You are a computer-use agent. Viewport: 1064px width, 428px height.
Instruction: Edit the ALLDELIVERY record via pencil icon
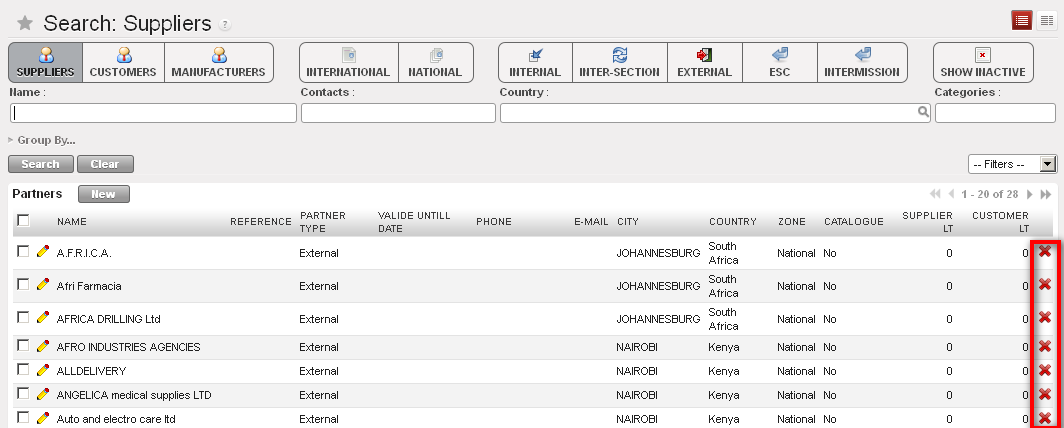click(x=43, y=371)
